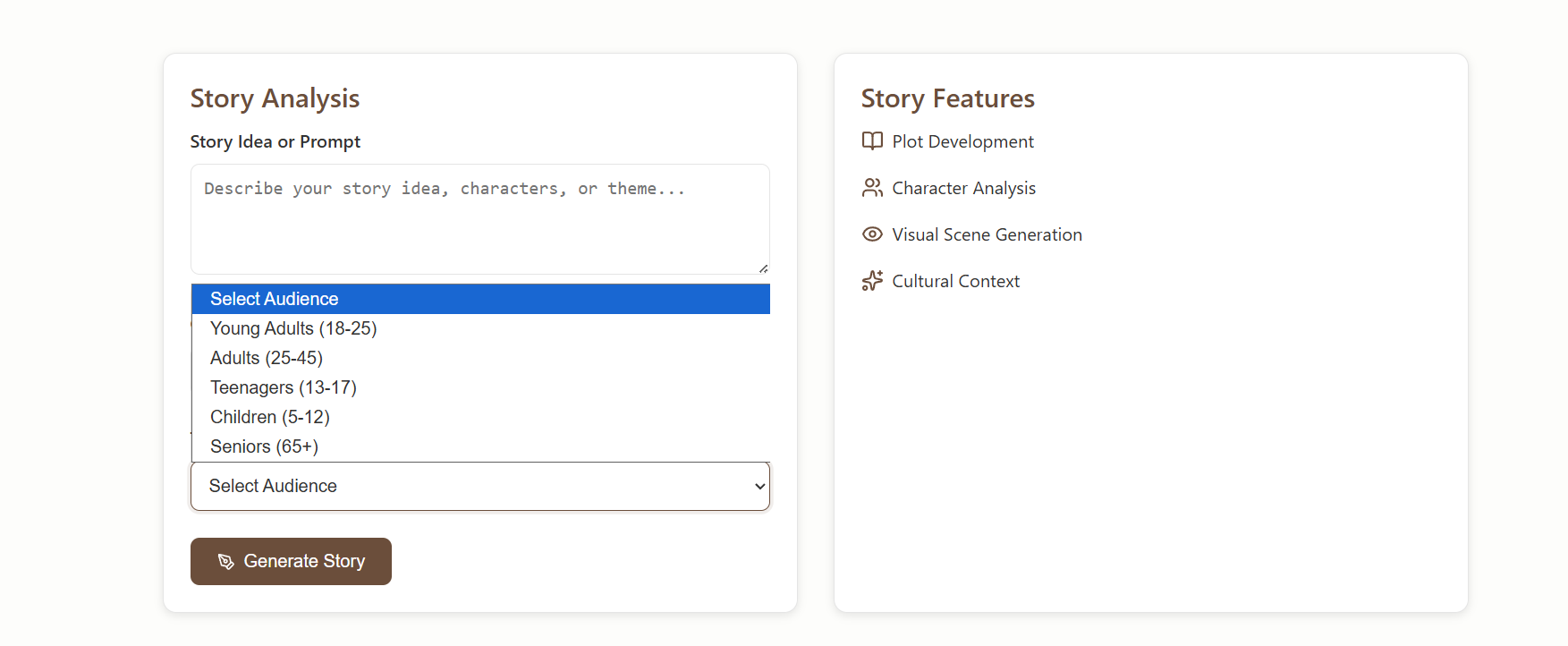1568x646 pixels.
Task: Click the Character Analysis feature label
Action: point(963,188)
